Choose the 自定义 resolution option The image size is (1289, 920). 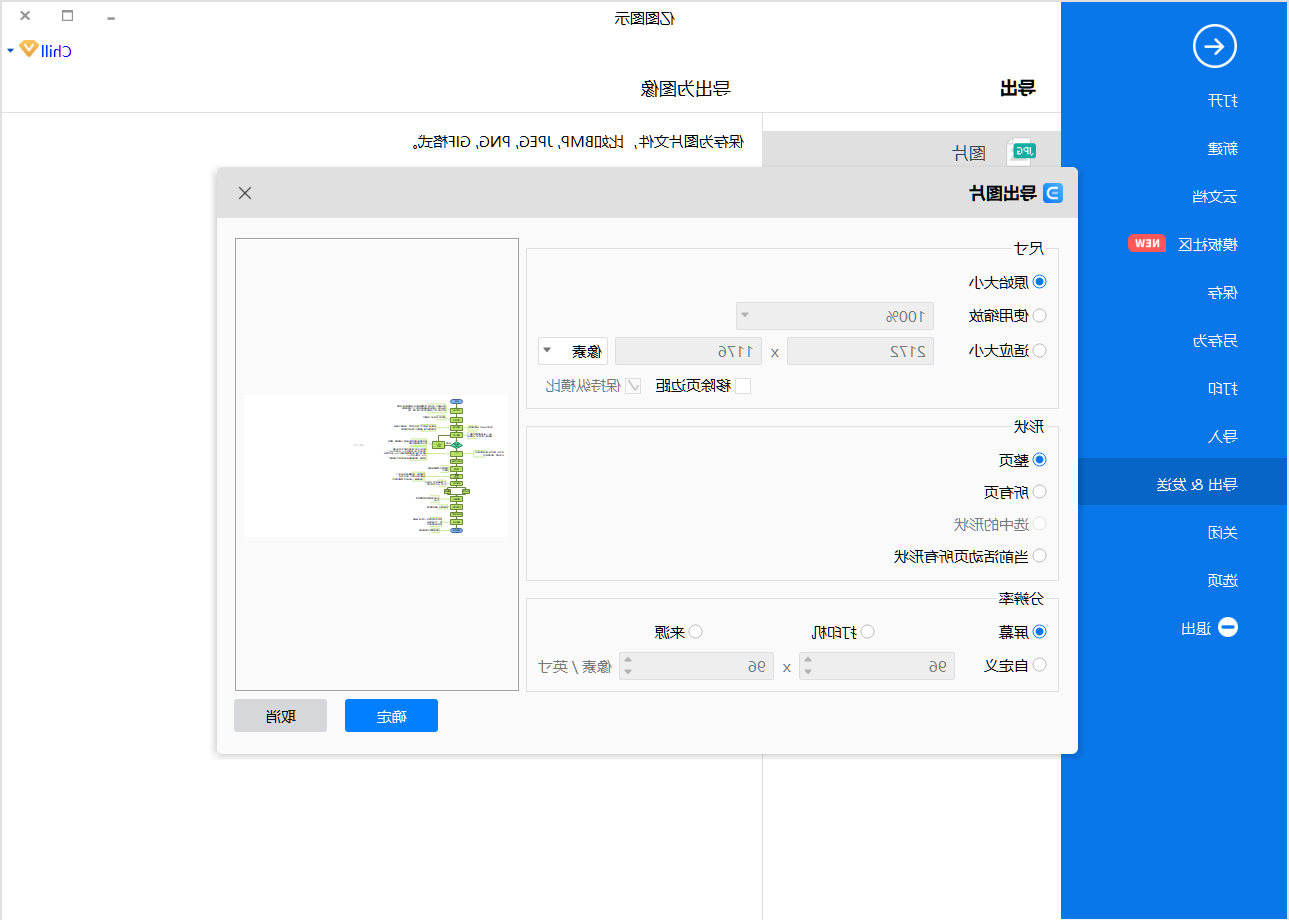coord(1040,665)
